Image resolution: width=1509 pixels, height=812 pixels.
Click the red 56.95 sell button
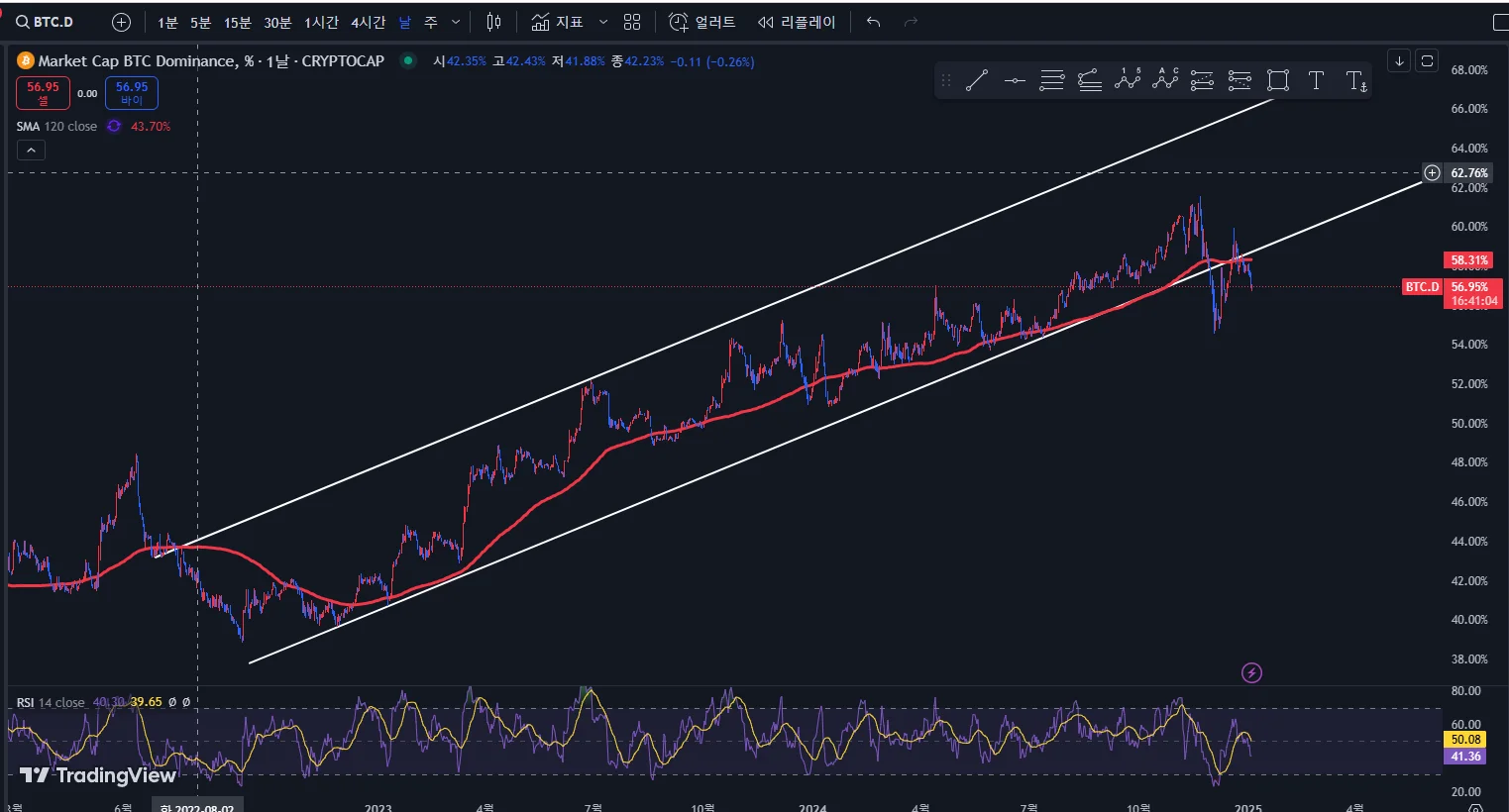43,93
